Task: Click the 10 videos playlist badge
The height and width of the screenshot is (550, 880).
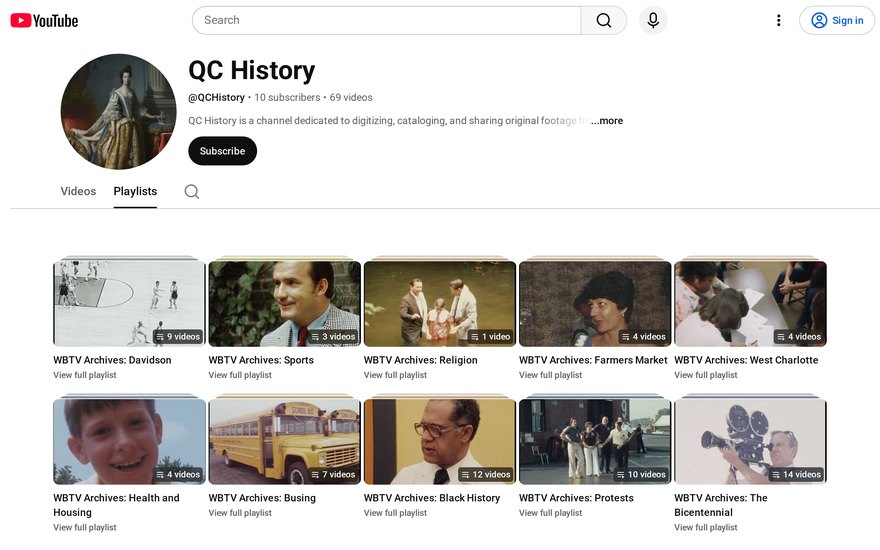Action: (x=641, y=475)
